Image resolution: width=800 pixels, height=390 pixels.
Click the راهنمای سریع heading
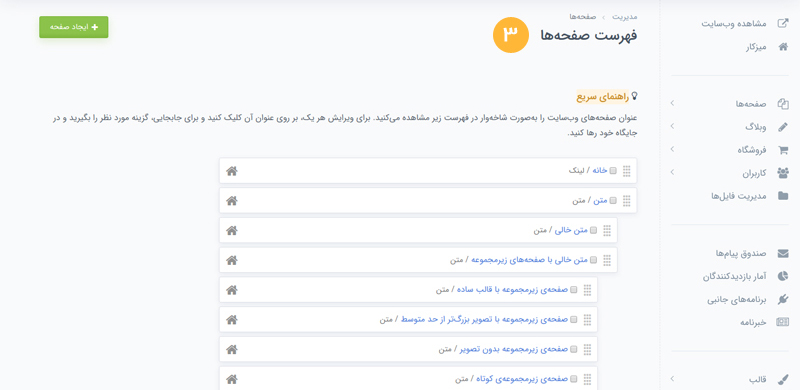[x=603, y=96]
